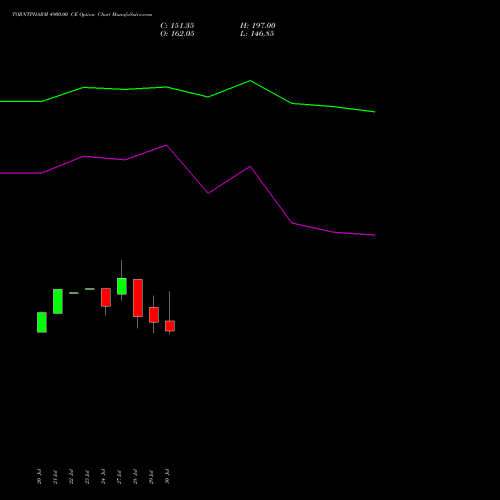
Task: Click the green candlestick above 27 Jul
Action: coord(122,286)
